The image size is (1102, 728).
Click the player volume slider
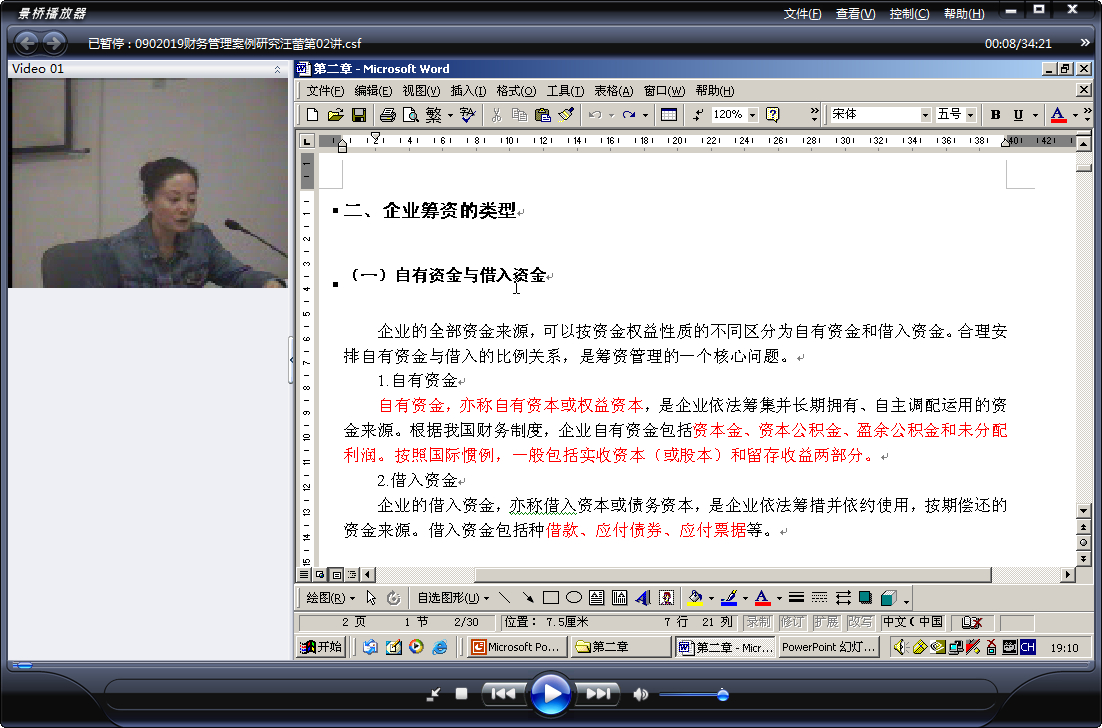[x=692, y=695]
